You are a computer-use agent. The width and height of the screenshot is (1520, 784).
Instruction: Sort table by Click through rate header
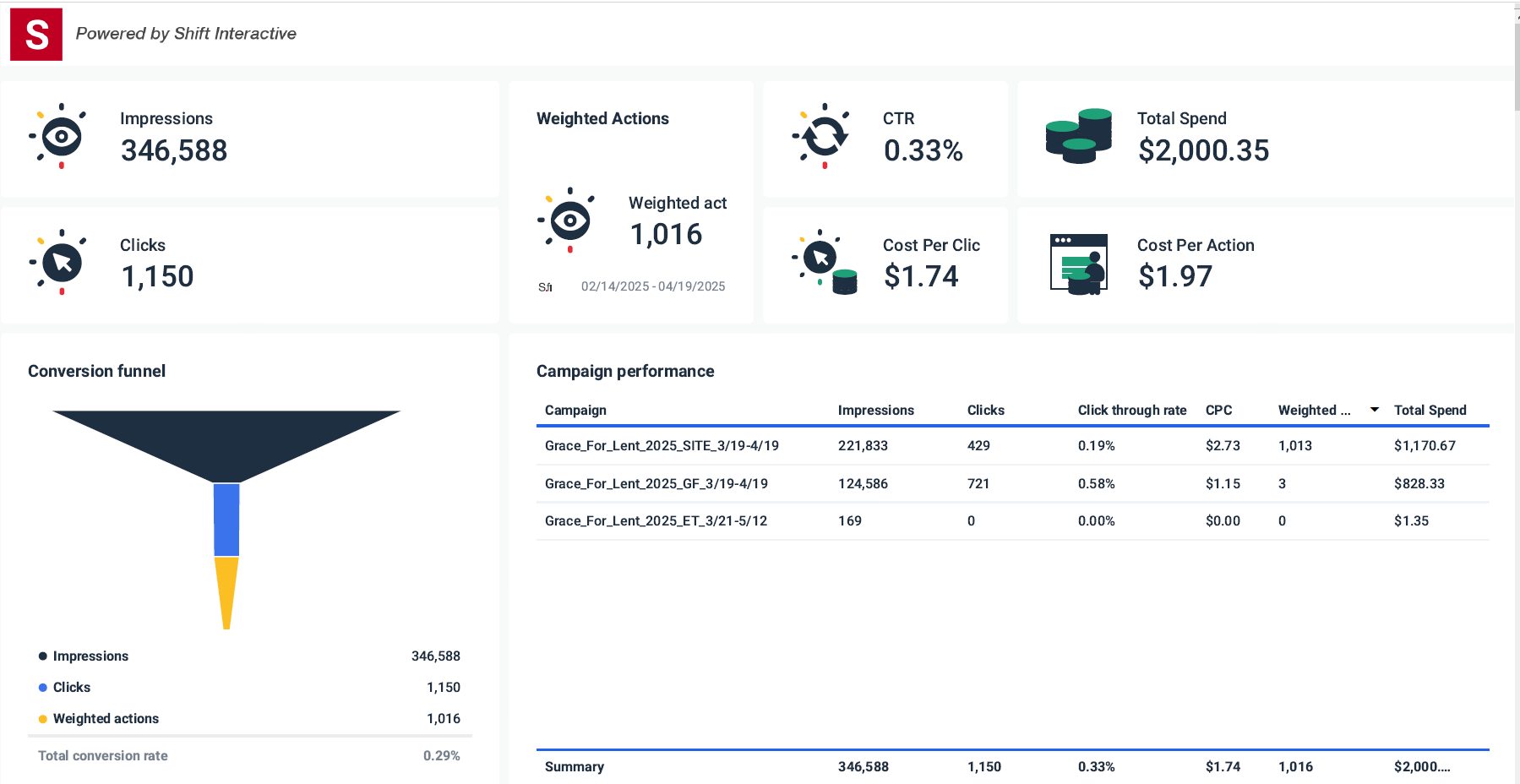pos(1131,410)
